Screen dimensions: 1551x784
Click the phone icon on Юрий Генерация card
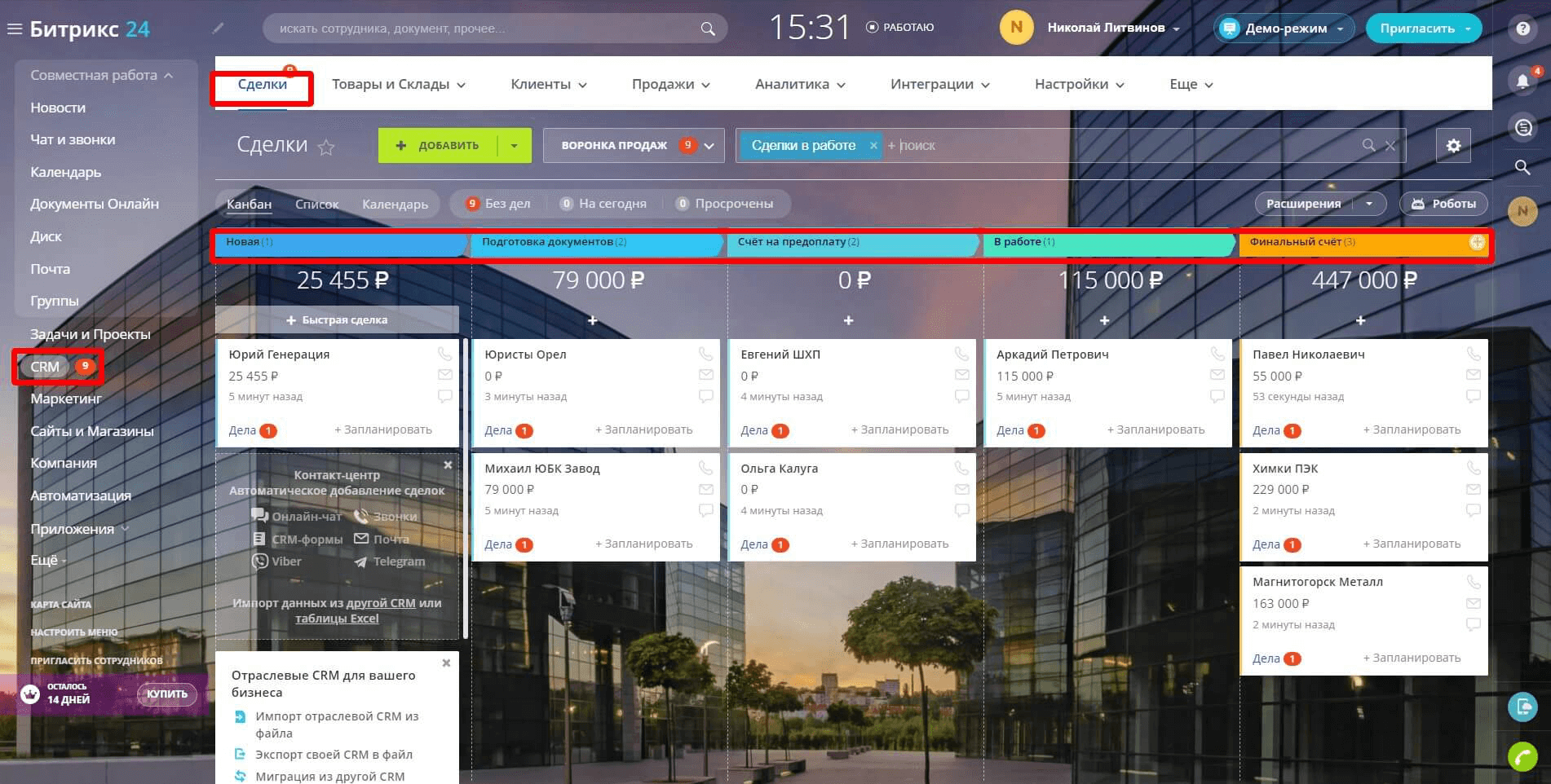pos(445,354)
